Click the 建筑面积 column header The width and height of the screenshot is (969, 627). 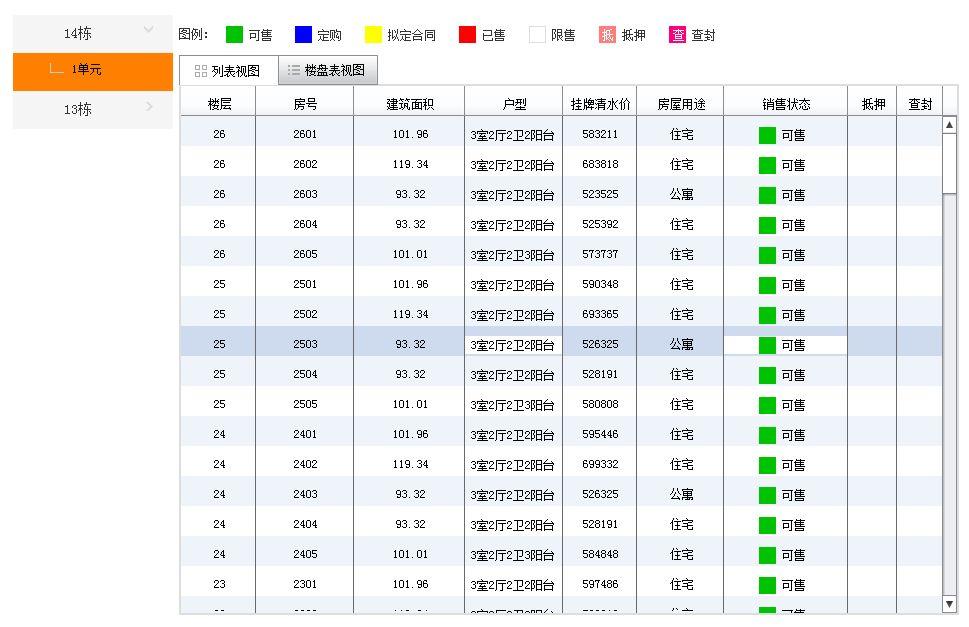pos(410,104)
